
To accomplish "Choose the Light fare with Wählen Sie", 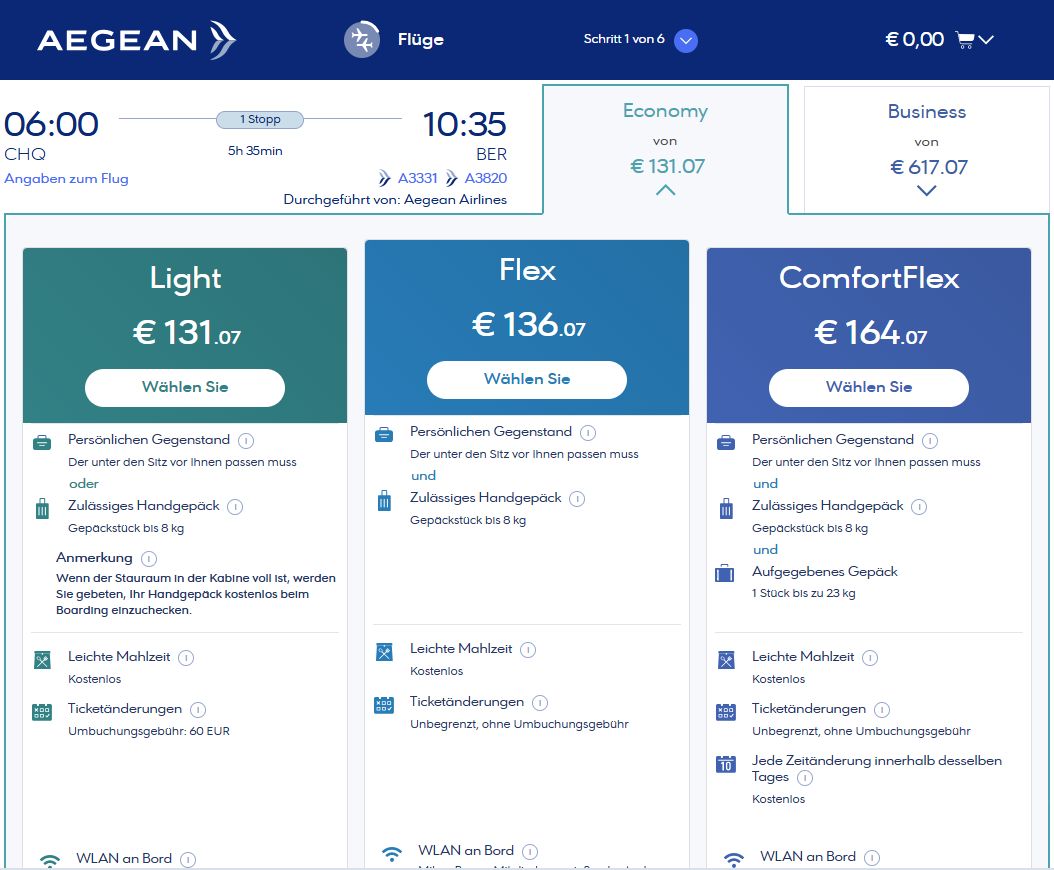I will click(185, 388).
